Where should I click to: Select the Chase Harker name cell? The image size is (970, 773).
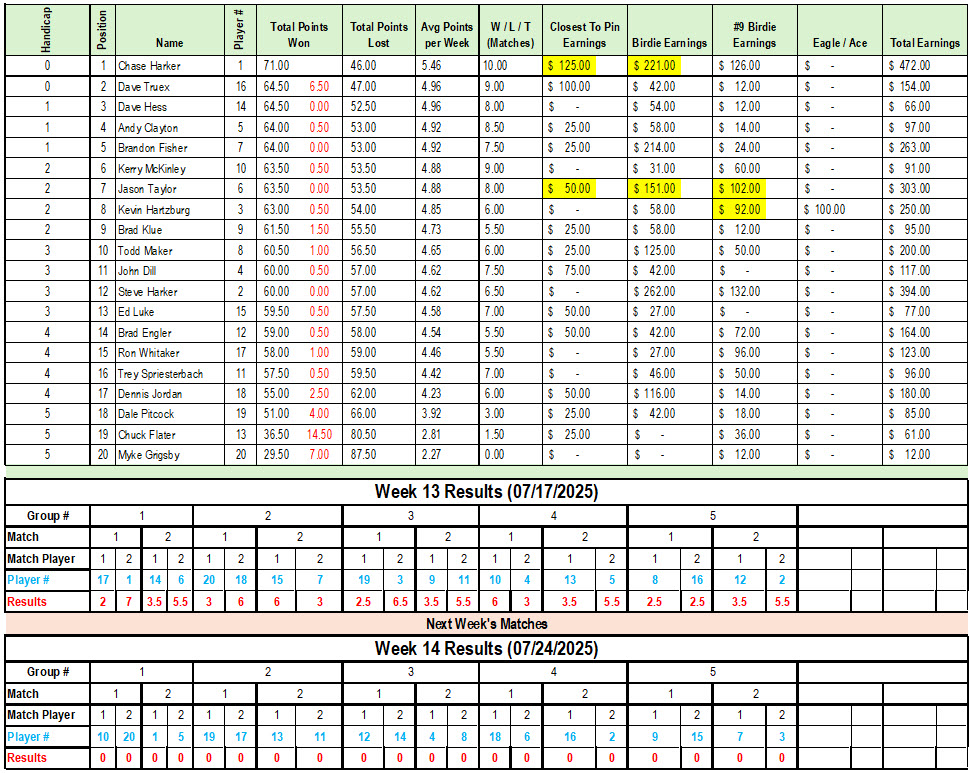[x=150, y=66]
